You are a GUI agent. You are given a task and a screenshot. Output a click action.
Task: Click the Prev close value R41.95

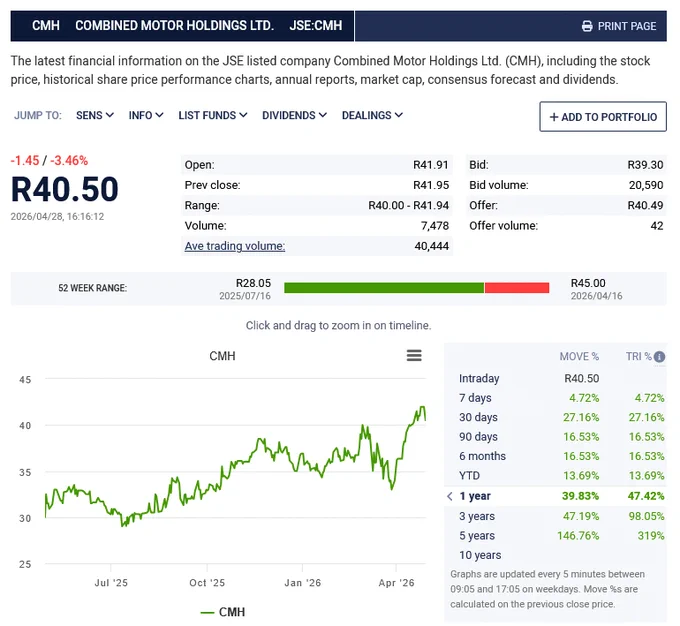[431, 185]
